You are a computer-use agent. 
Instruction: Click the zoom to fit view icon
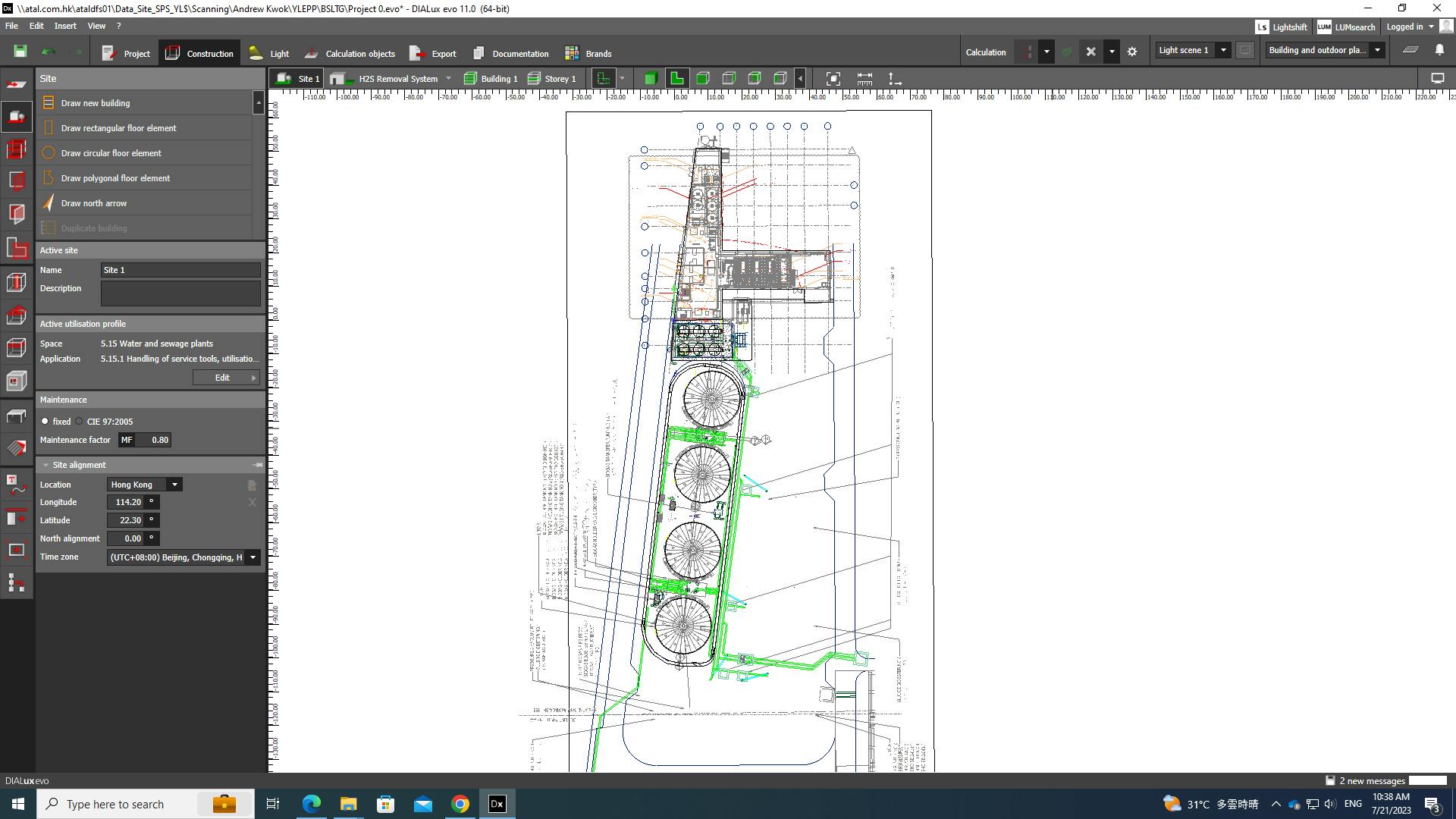[x=833, y=79]
